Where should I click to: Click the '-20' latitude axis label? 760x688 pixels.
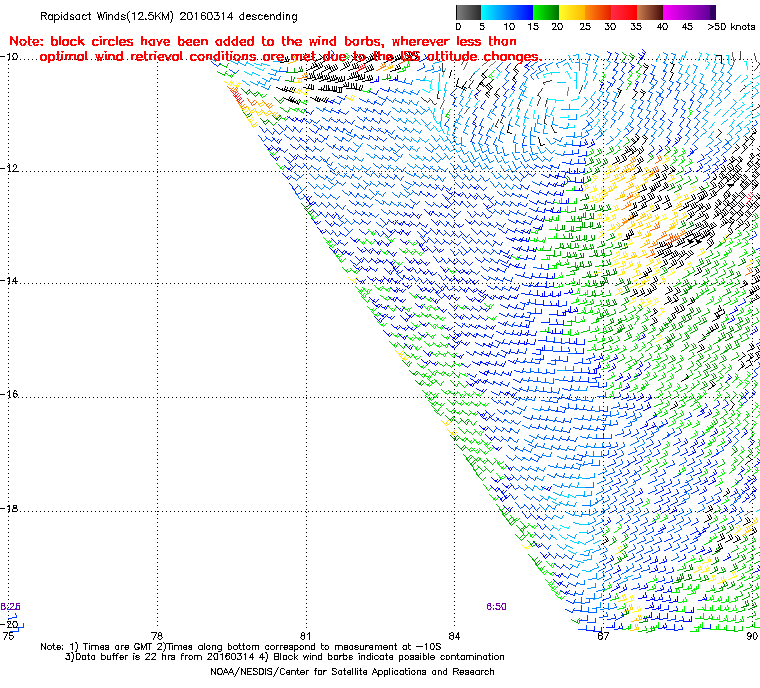coord(9,624)
